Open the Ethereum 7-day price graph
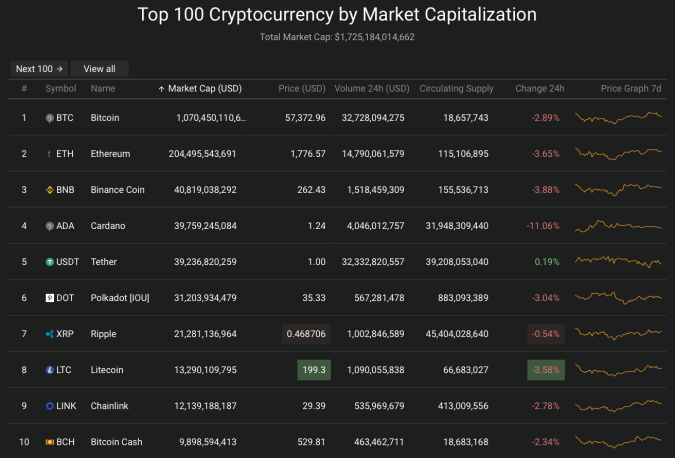675x458 pixels. pyautogui.click(x=618, y=153)
